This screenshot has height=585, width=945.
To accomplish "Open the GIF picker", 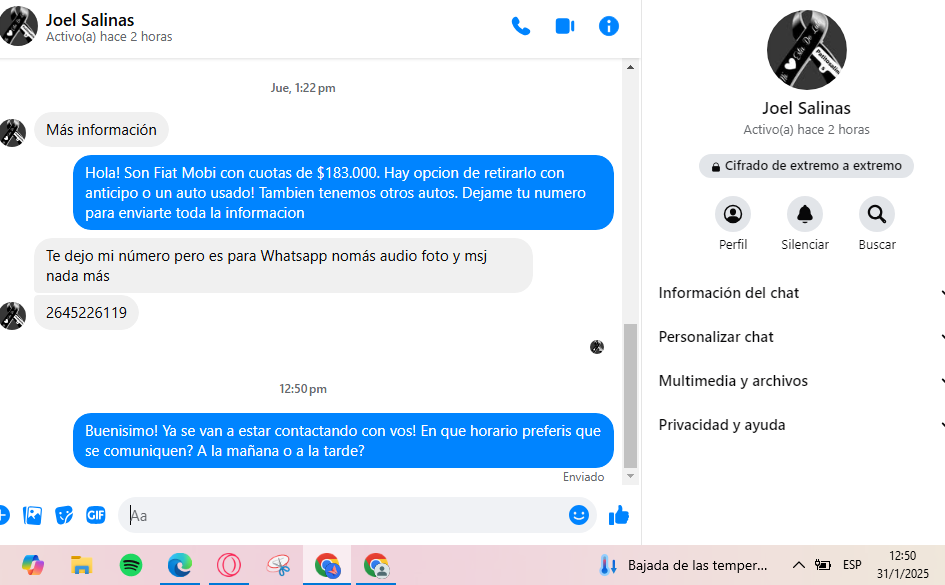I will click(x=96, y=515).
